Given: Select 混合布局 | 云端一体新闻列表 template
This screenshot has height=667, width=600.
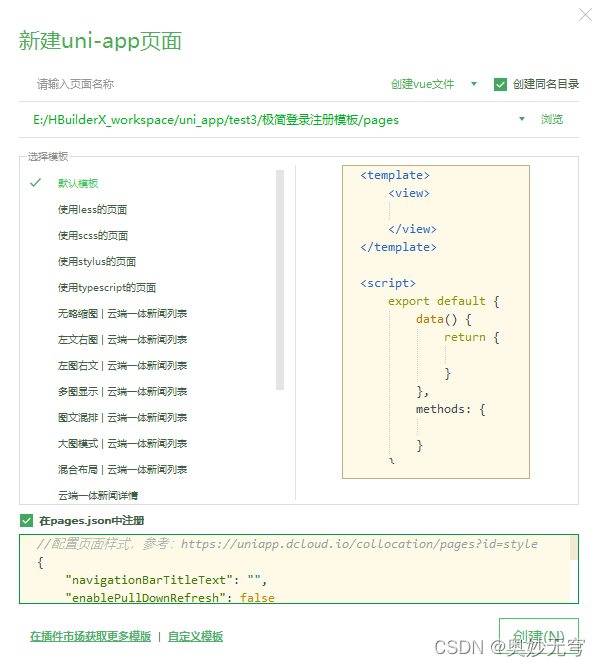Looking at the screenshot, I should [122, 469].
